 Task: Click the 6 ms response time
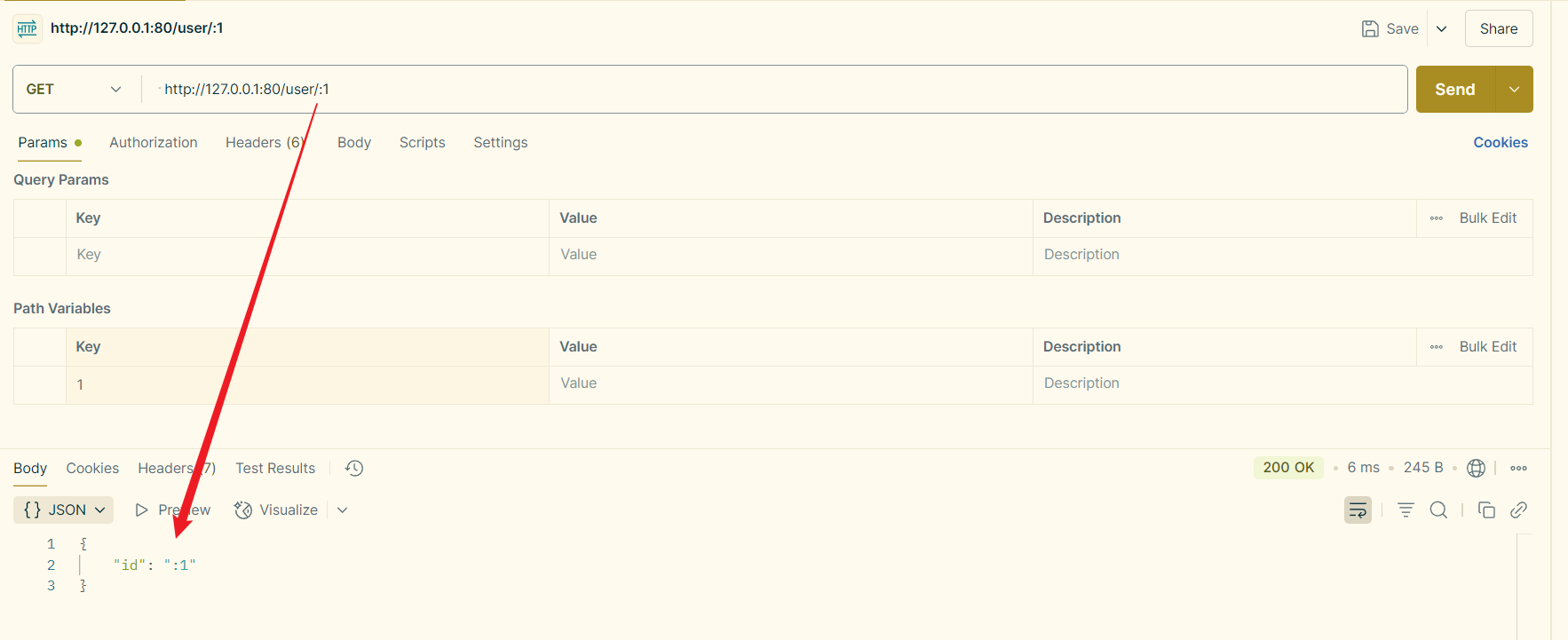click(x=1363, y=468)
